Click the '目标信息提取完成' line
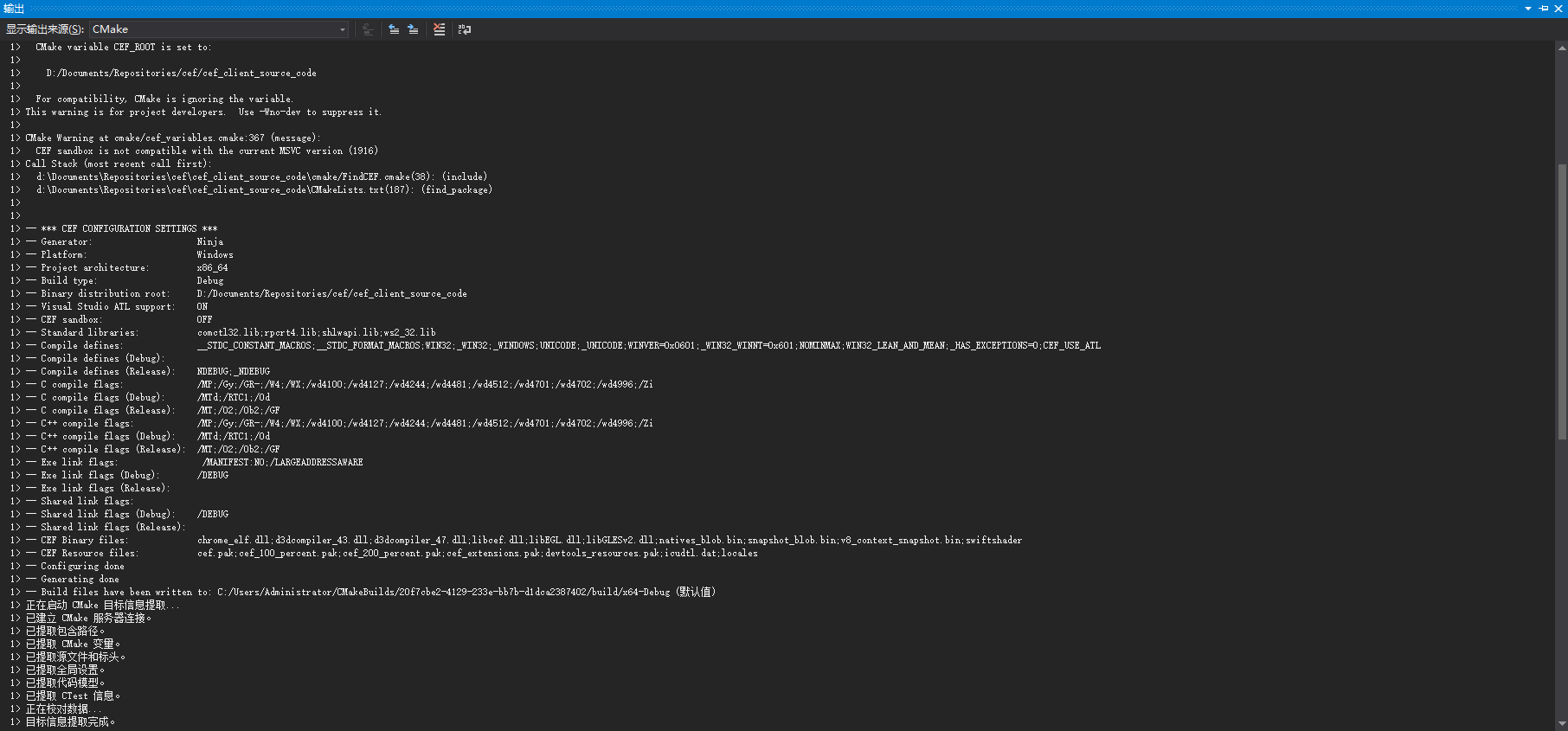The image size is (1568, 731). 71,722
